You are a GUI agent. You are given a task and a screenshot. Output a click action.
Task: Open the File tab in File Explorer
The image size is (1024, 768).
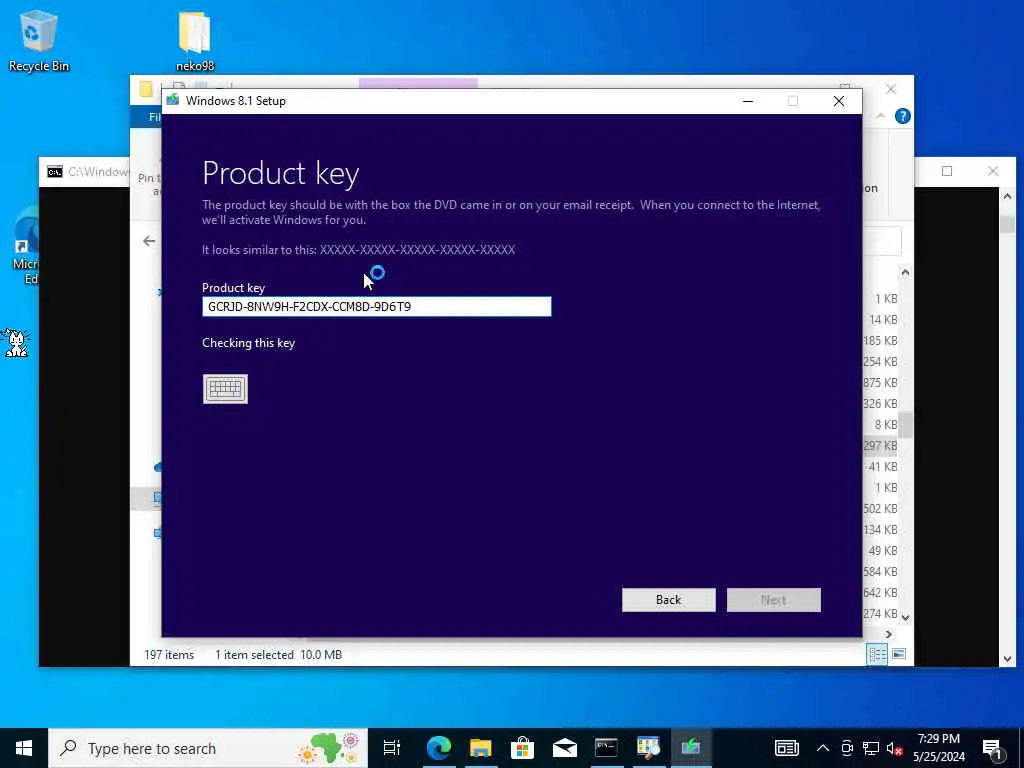click(x=154, y=117)
